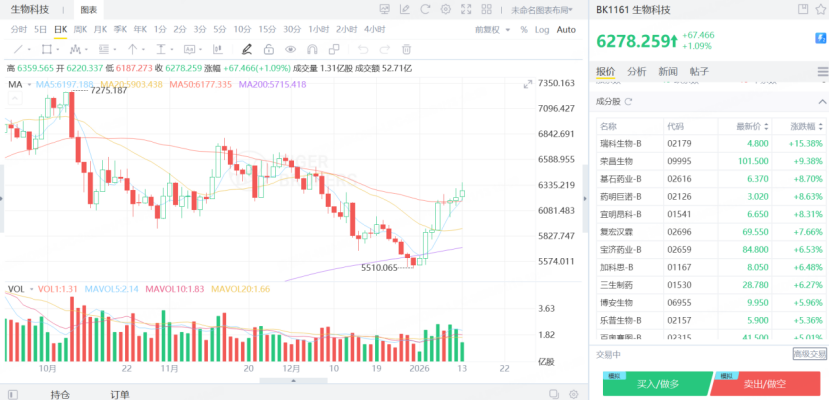Switch to 周K timeframe
The image size is (829, 400).
tap(80, 30)
